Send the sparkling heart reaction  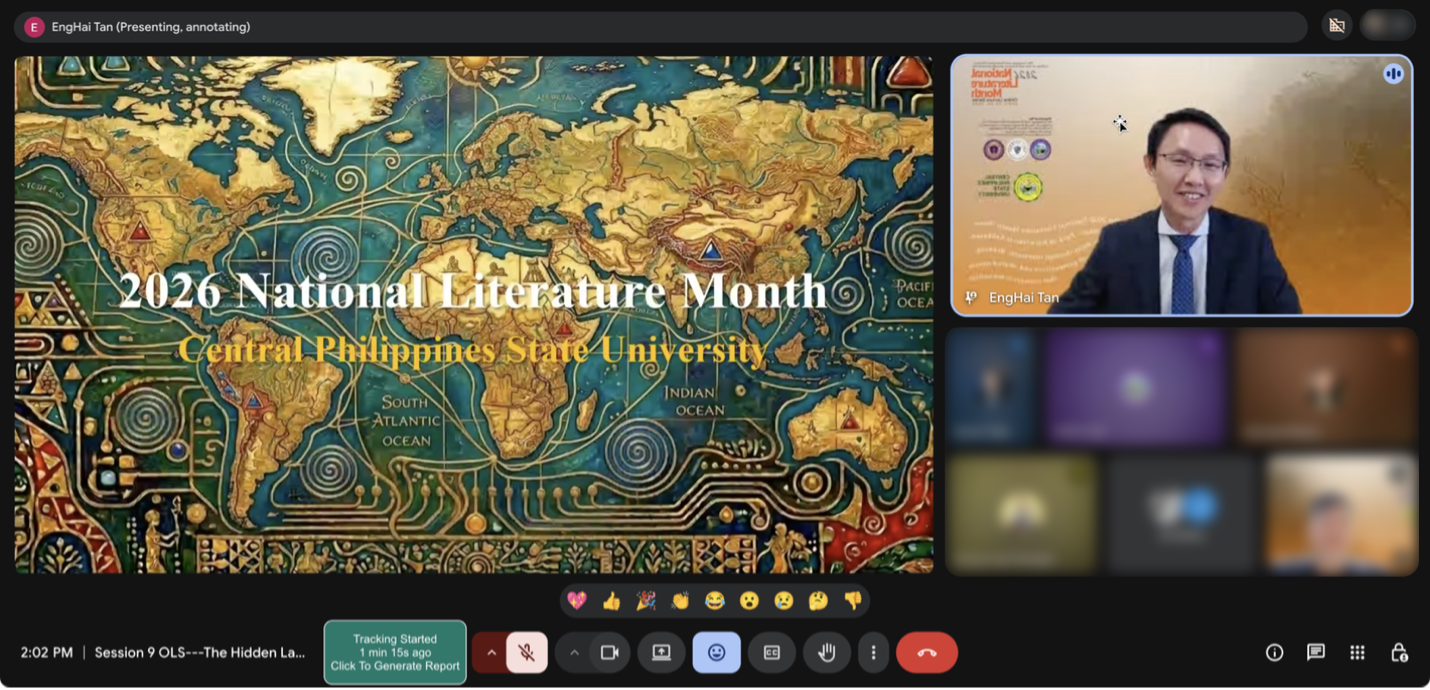[x=577, y=600]
